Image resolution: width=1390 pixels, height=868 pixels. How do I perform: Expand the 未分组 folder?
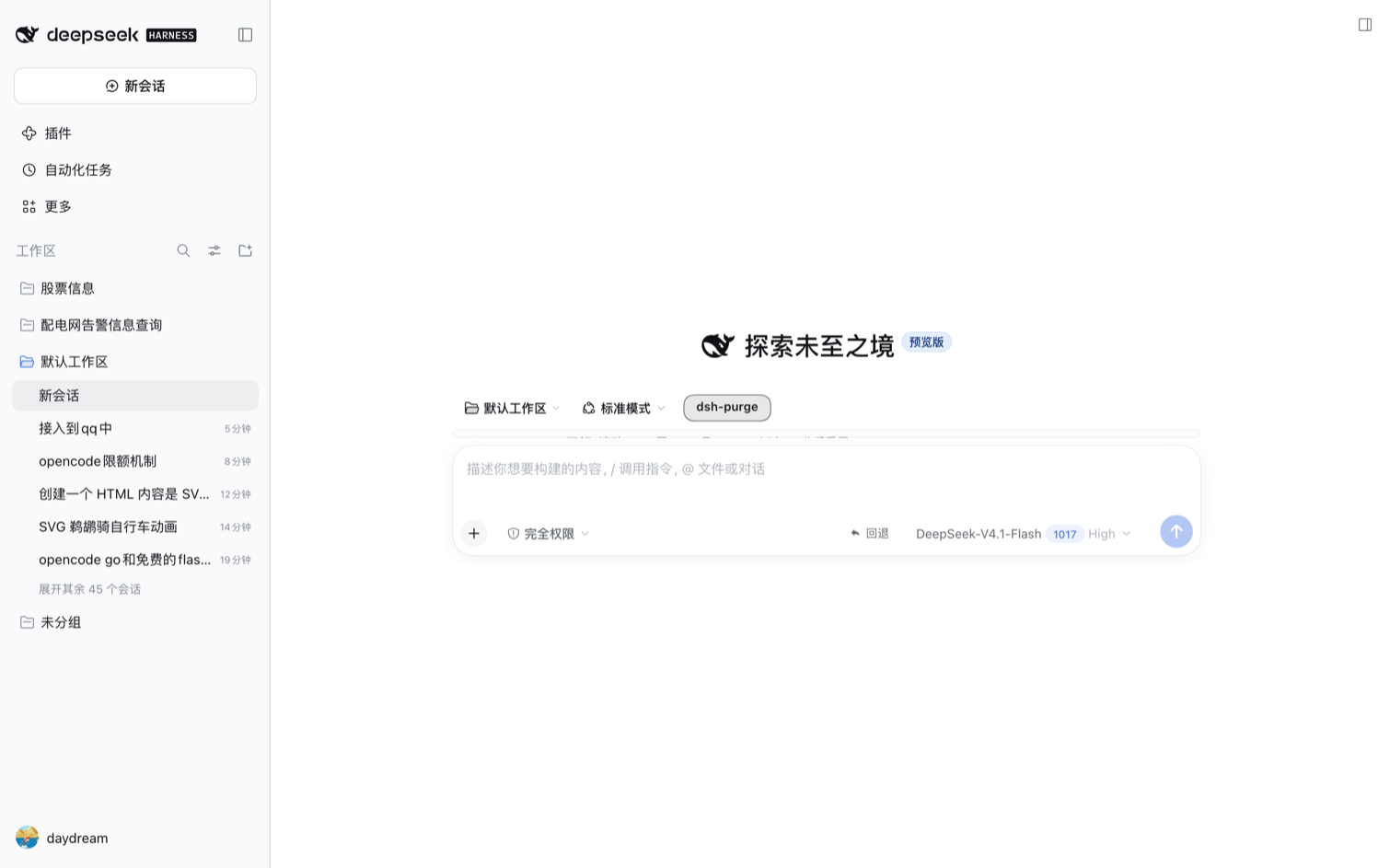(135, 622)
